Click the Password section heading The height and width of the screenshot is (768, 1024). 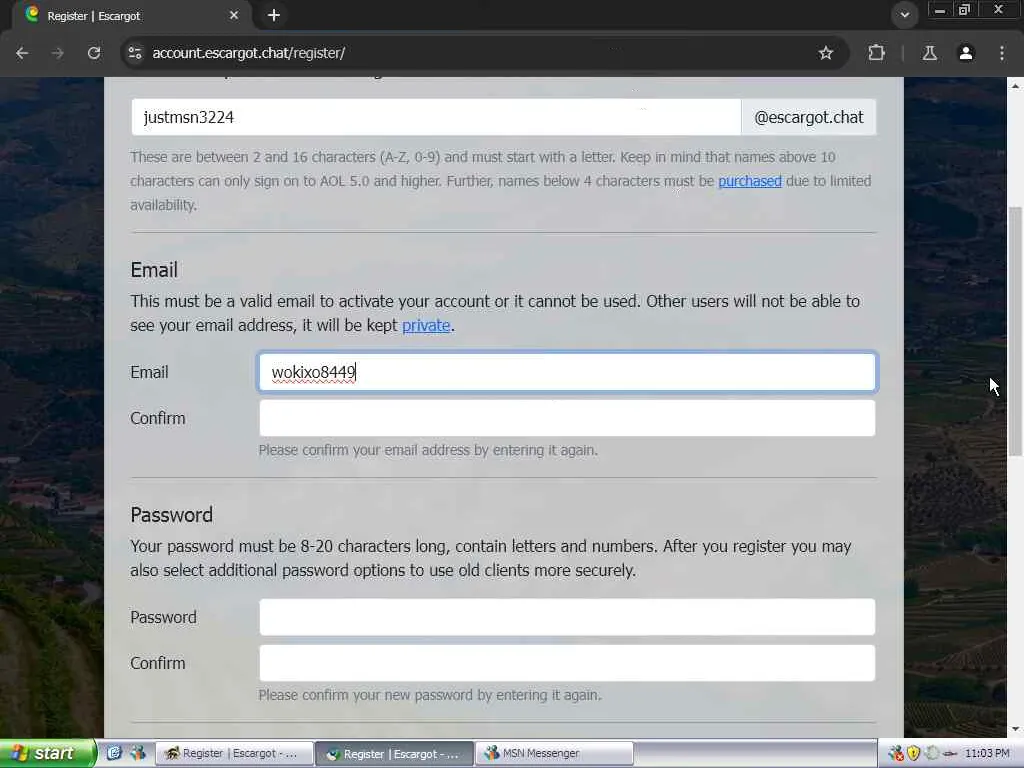coord(172,515)
